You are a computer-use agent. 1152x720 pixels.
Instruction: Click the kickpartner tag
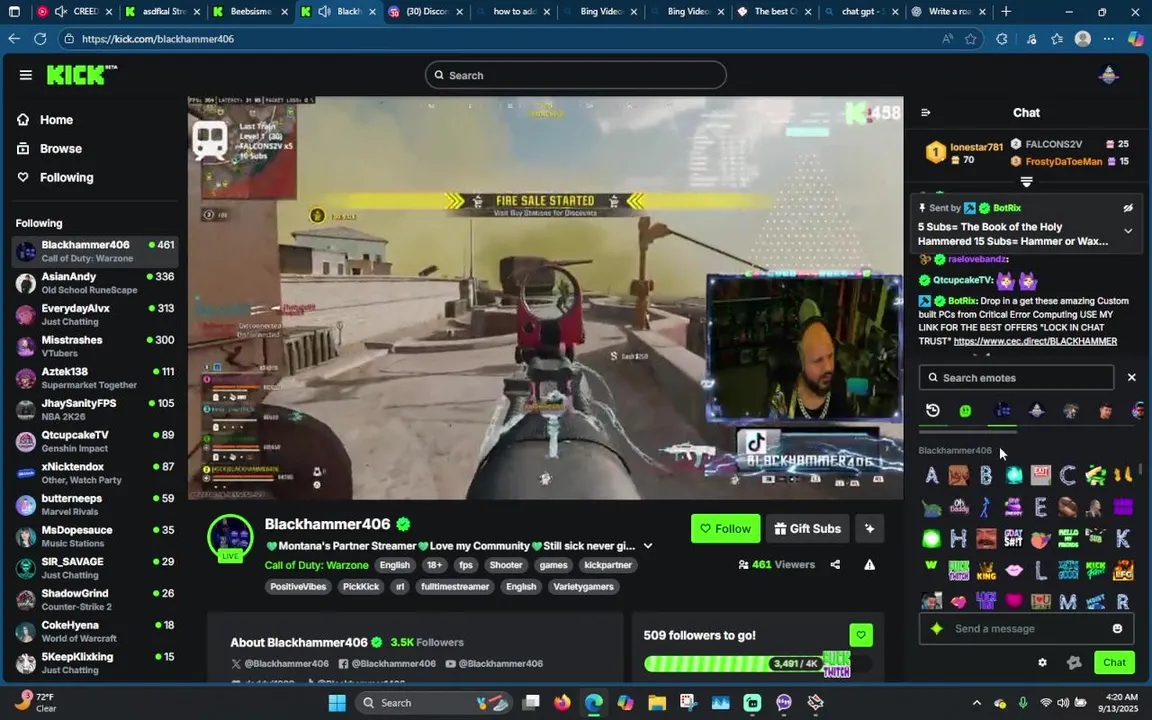click(607, 565)
